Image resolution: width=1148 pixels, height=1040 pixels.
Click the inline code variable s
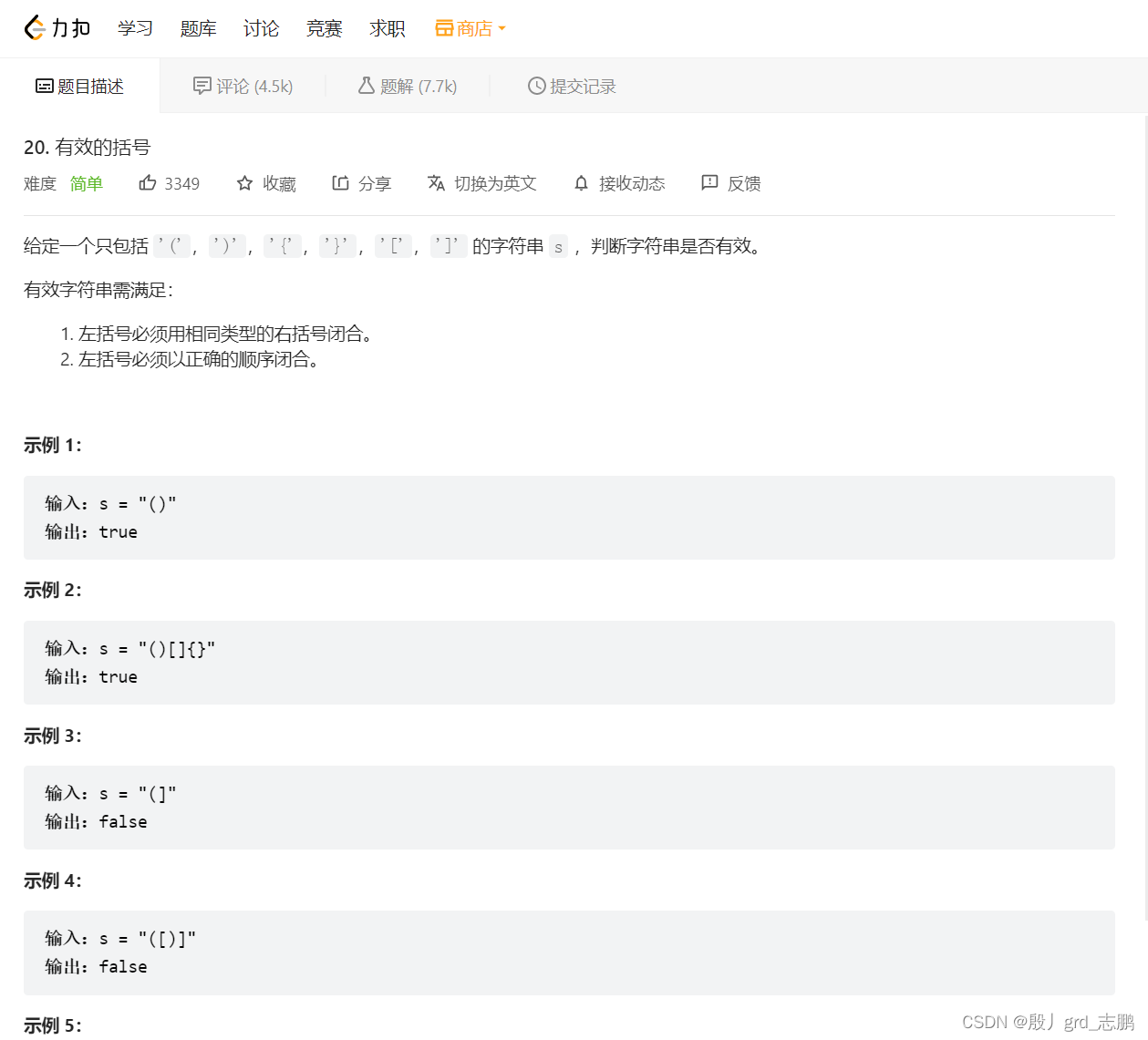click(x=558, y=246)
